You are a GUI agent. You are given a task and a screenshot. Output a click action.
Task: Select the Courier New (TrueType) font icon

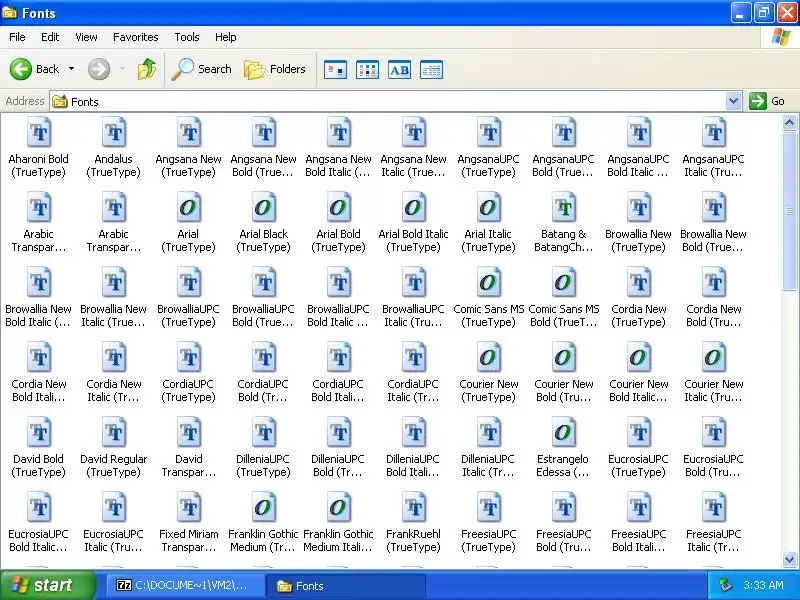489,358
